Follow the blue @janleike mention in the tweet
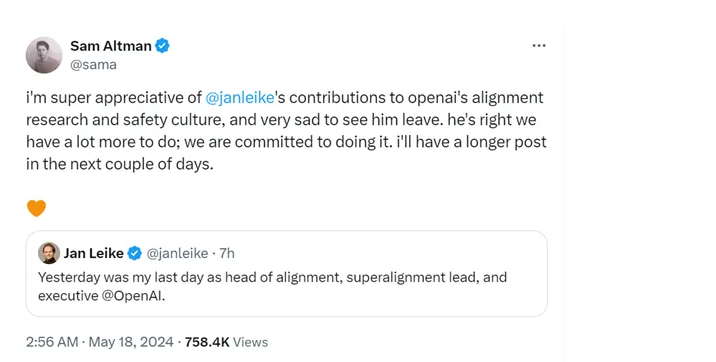 [x=240, y=98]
